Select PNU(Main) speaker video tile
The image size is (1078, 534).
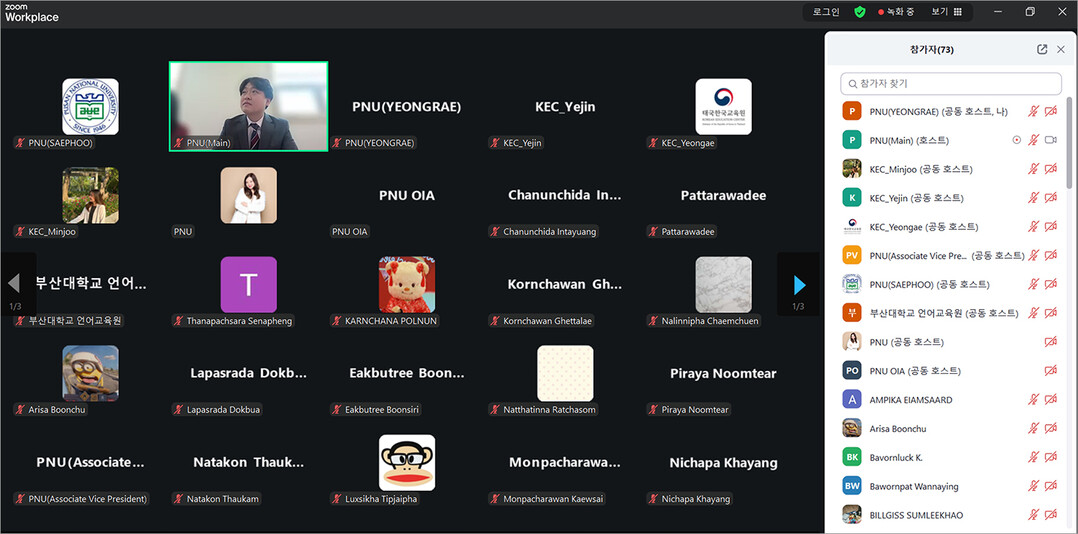[248, 106]
